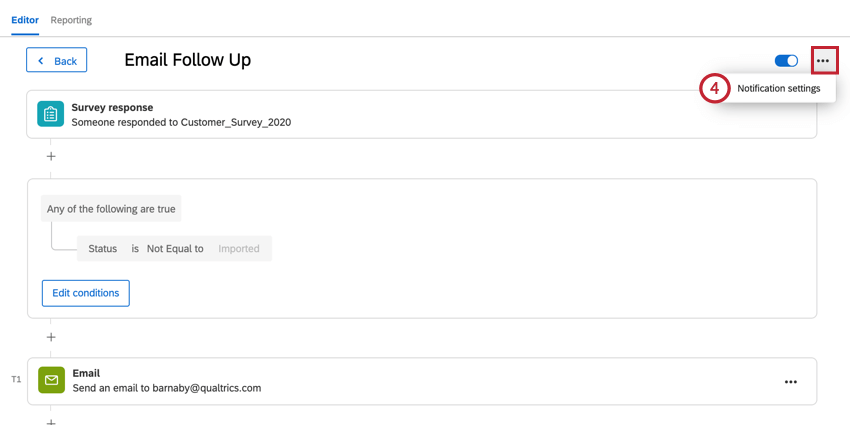Click plus icon below the conditions block
The height and width of the screenshot is (425, 850).
[51, 337]
